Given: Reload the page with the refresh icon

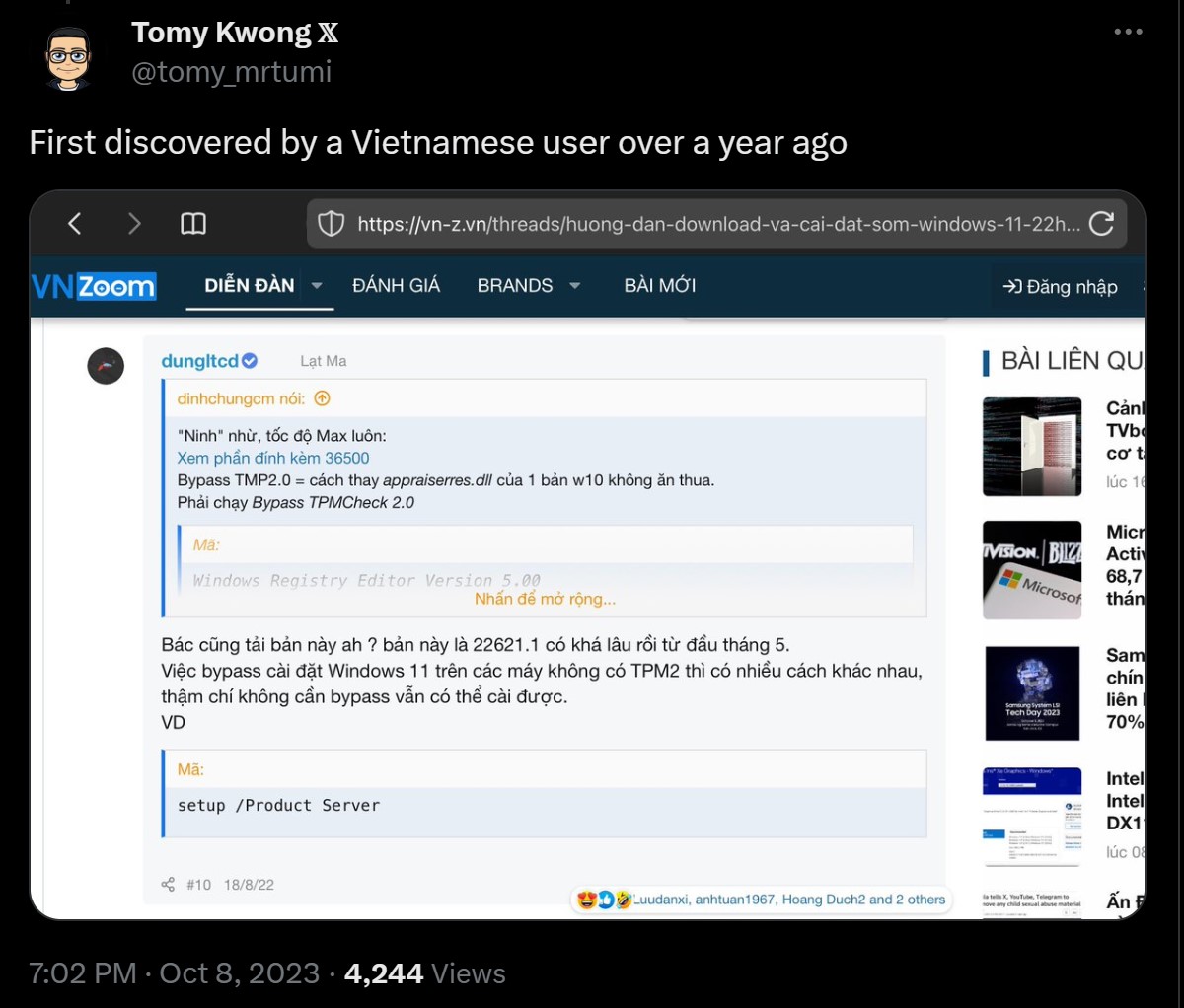Looking at the screenshot, I should point(1101,224).
